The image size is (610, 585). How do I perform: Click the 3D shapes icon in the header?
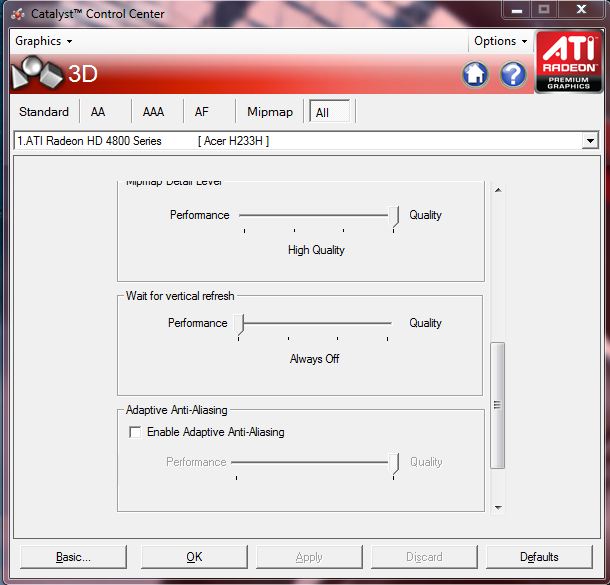pos(37,72)
